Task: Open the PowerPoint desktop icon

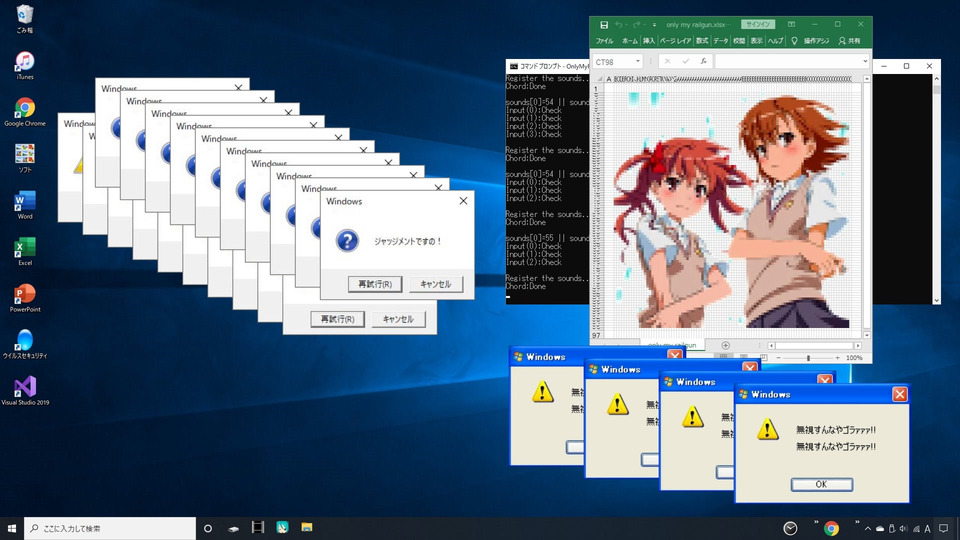Action: (25, 296)
